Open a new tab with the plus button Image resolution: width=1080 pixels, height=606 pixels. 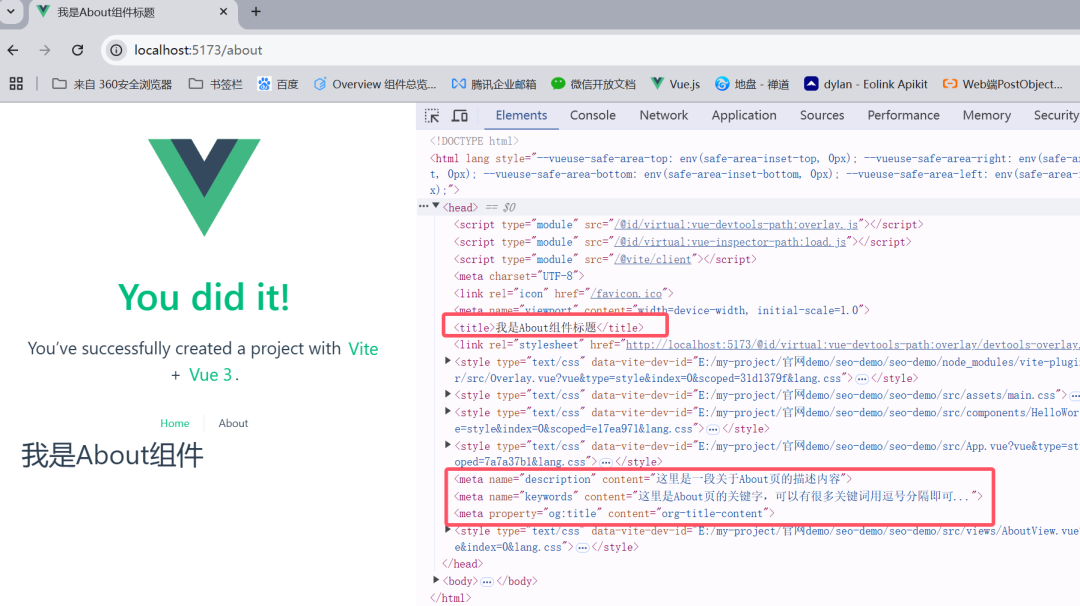(256, 12)
